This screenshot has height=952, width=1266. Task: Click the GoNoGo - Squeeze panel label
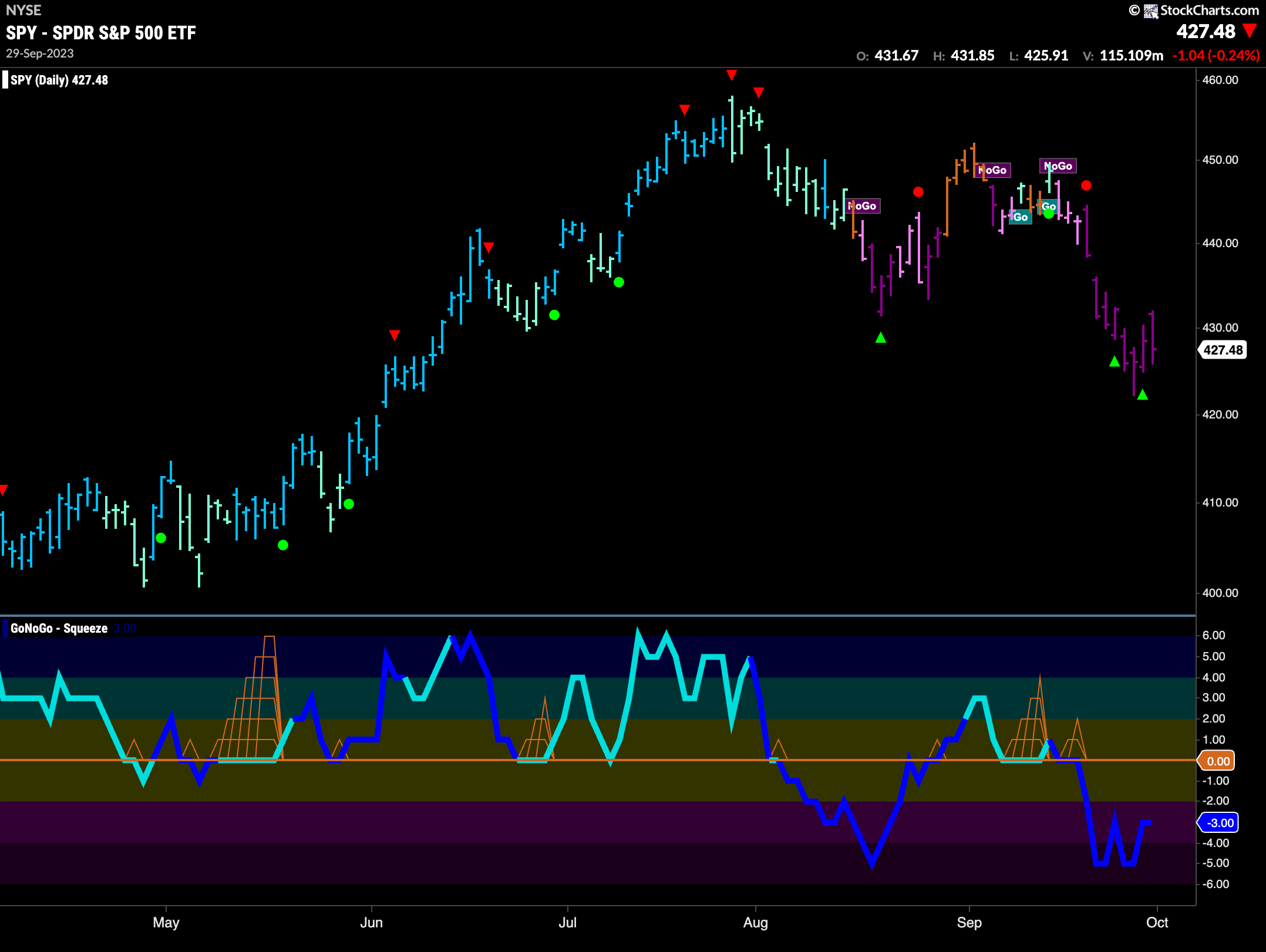coord(59,628)
